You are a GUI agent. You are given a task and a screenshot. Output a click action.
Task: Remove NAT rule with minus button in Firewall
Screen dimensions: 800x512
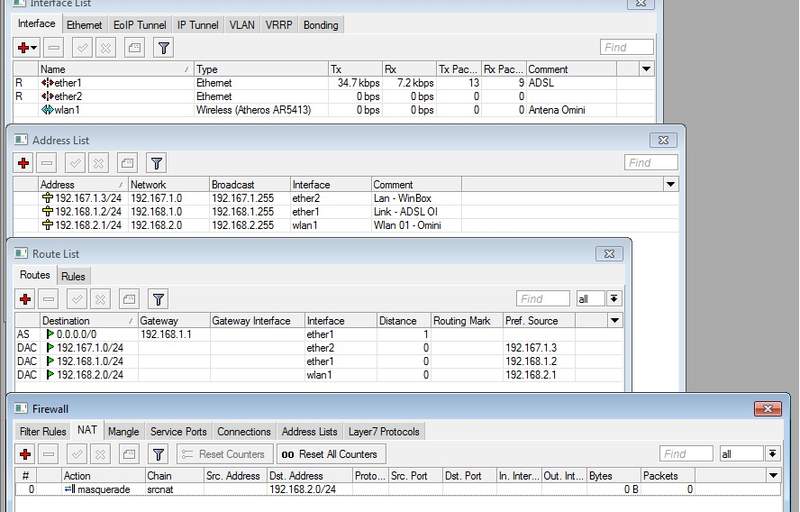pyautogui.click(x=48, y=454)
